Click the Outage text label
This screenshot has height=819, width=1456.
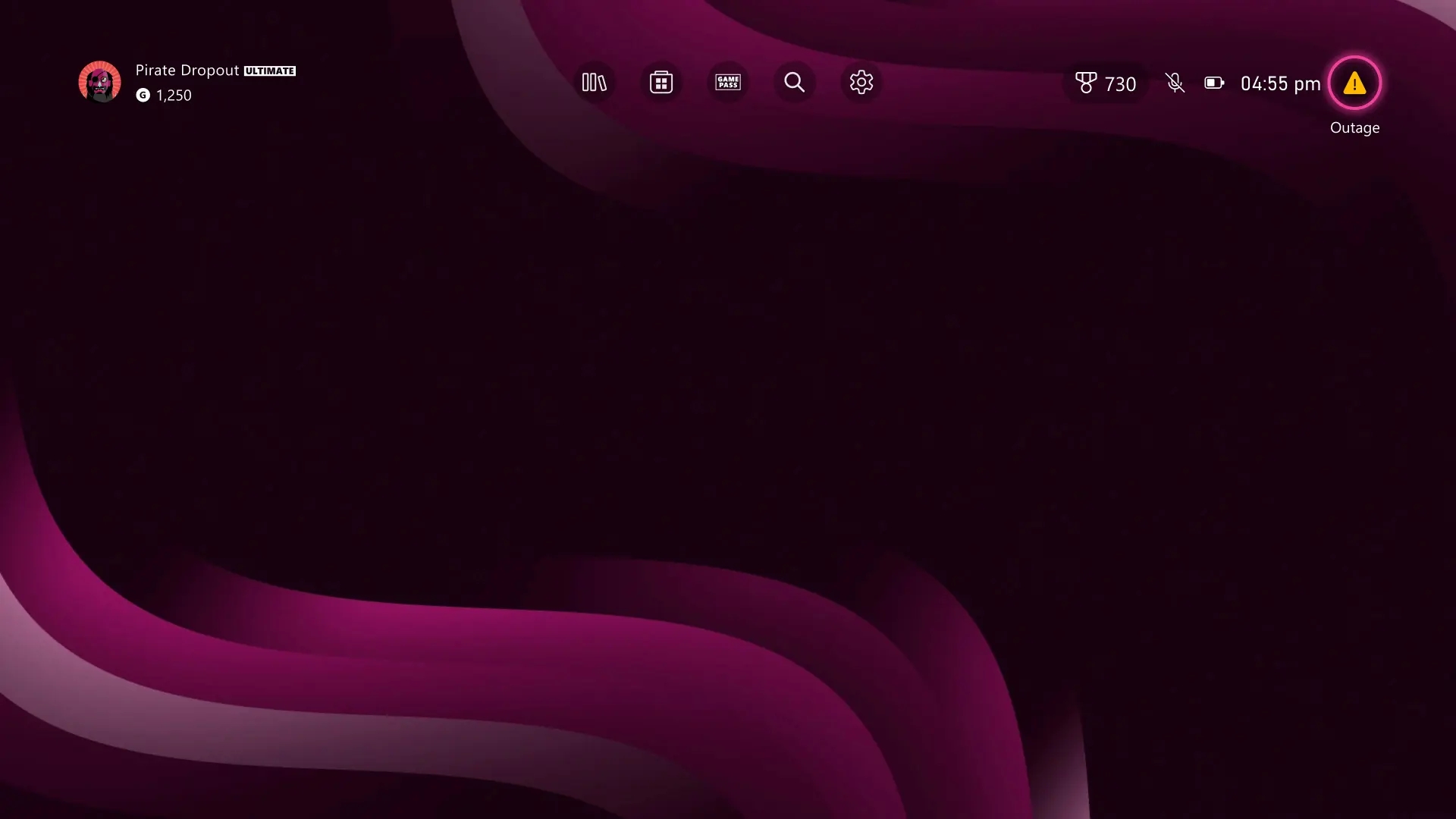(x=1354, y=127)
